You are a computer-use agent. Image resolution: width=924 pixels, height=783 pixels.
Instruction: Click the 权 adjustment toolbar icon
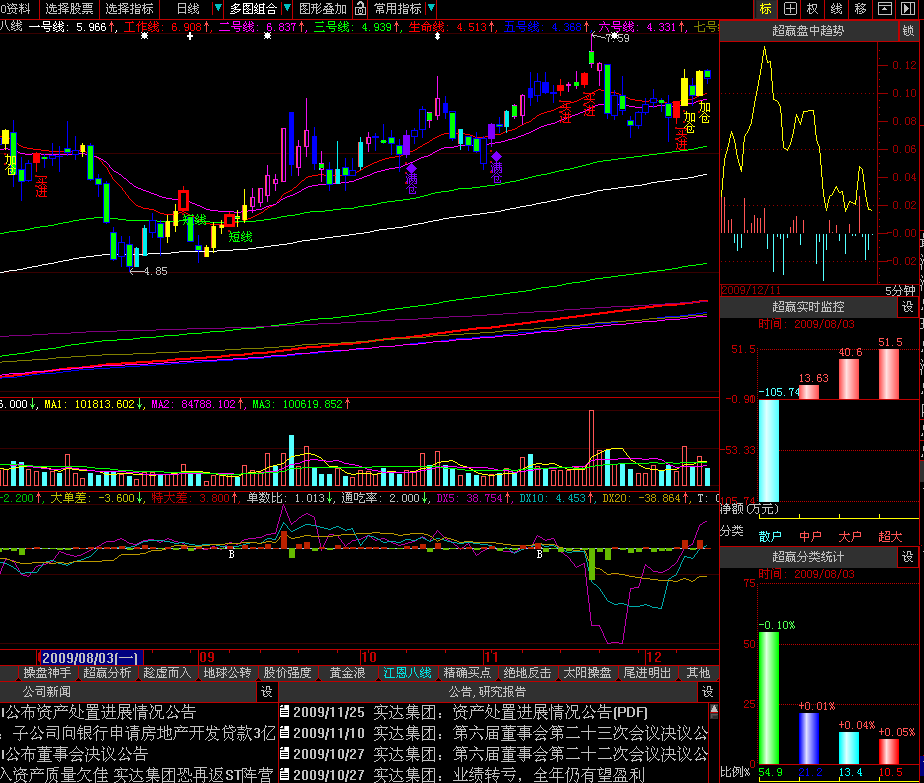tap(813, 9)
